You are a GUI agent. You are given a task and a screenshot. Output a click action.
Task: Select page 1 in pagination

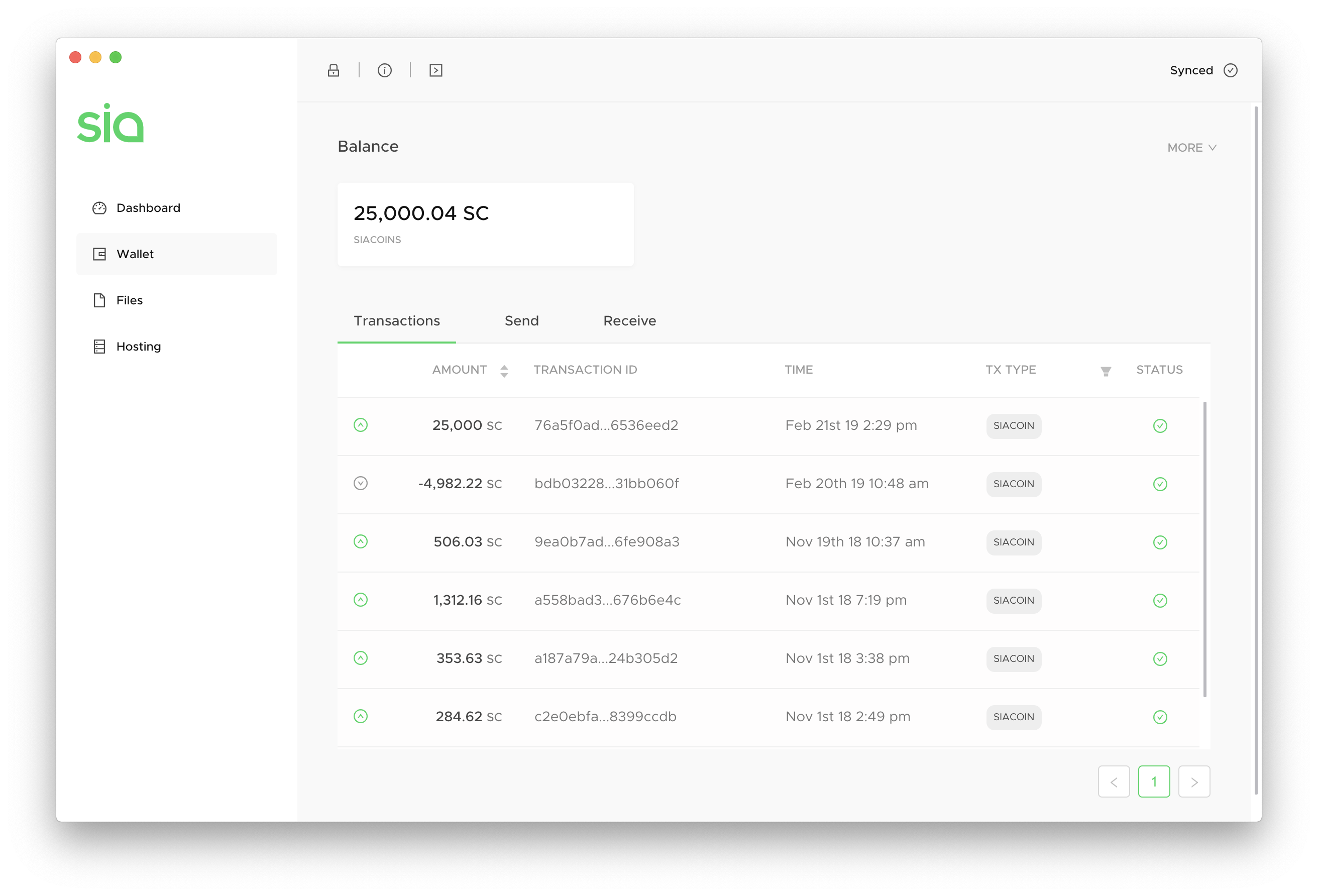1154,782
